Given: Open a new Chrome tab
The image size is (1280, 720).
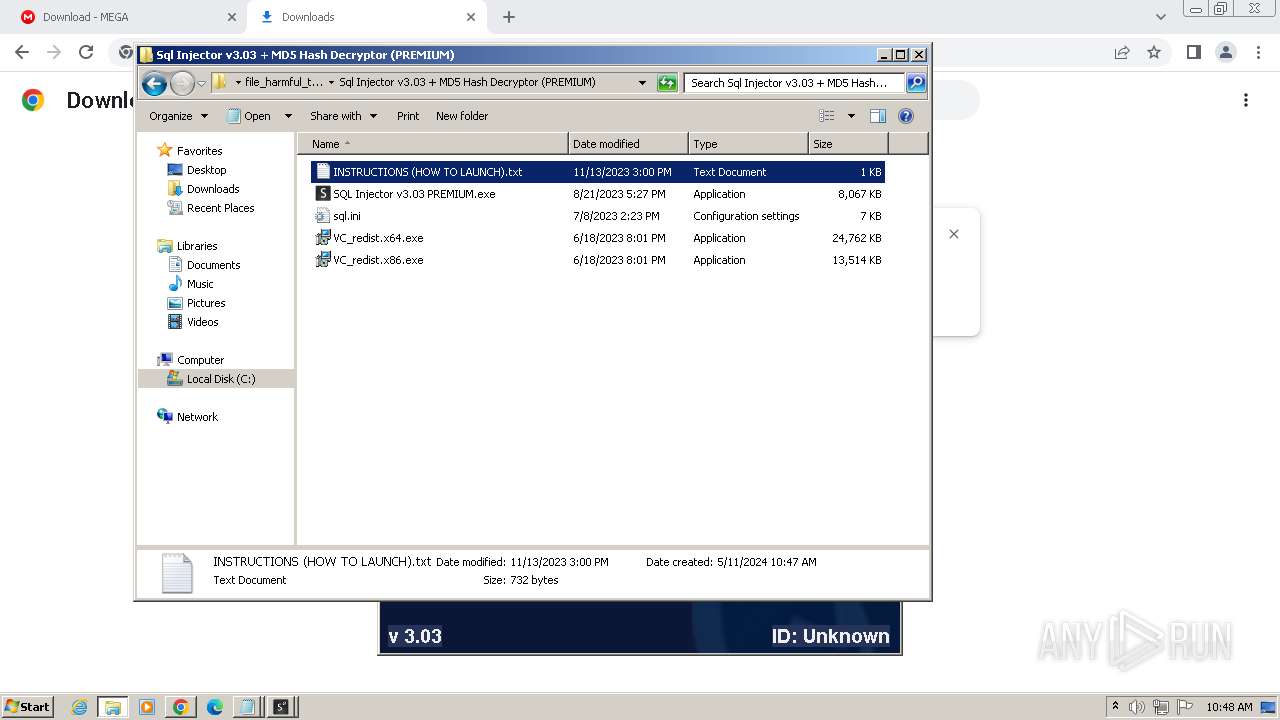Looking at the screenshot, I should point(509,17).
